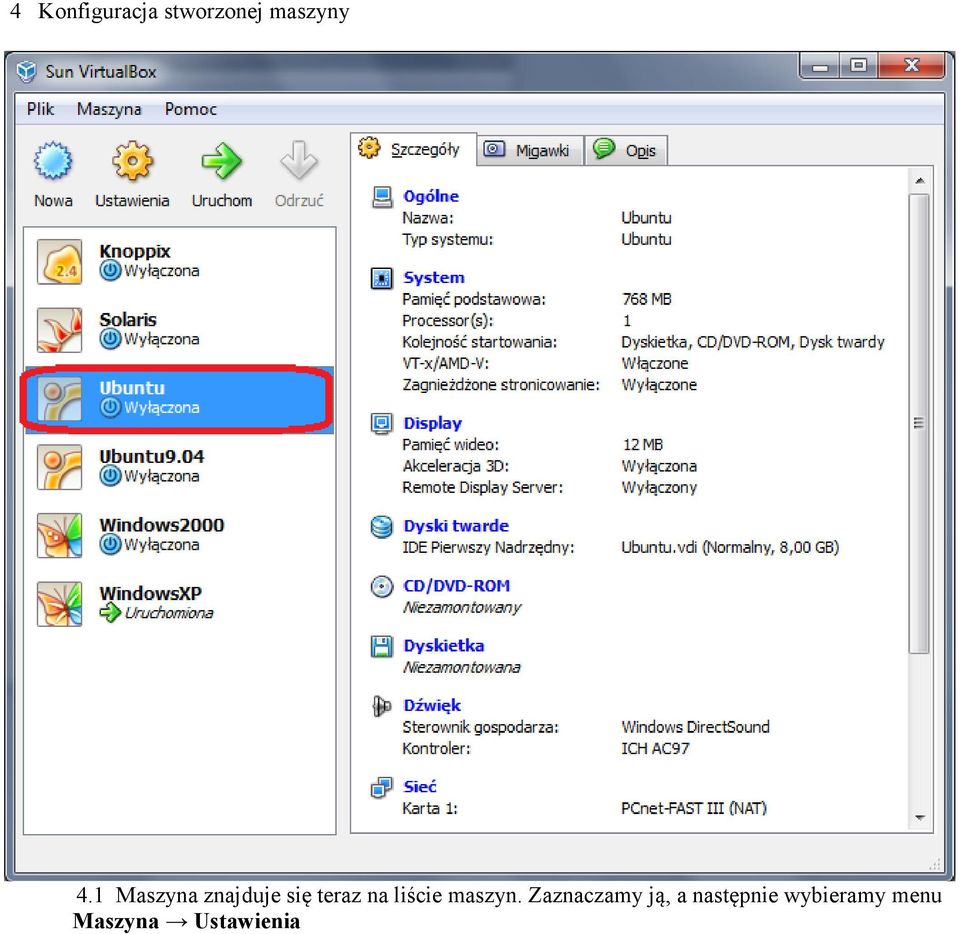Click the selected Ubuntu machine's OS icon
The height and width of the screenshot is (934, 960).
click(59, 399)
